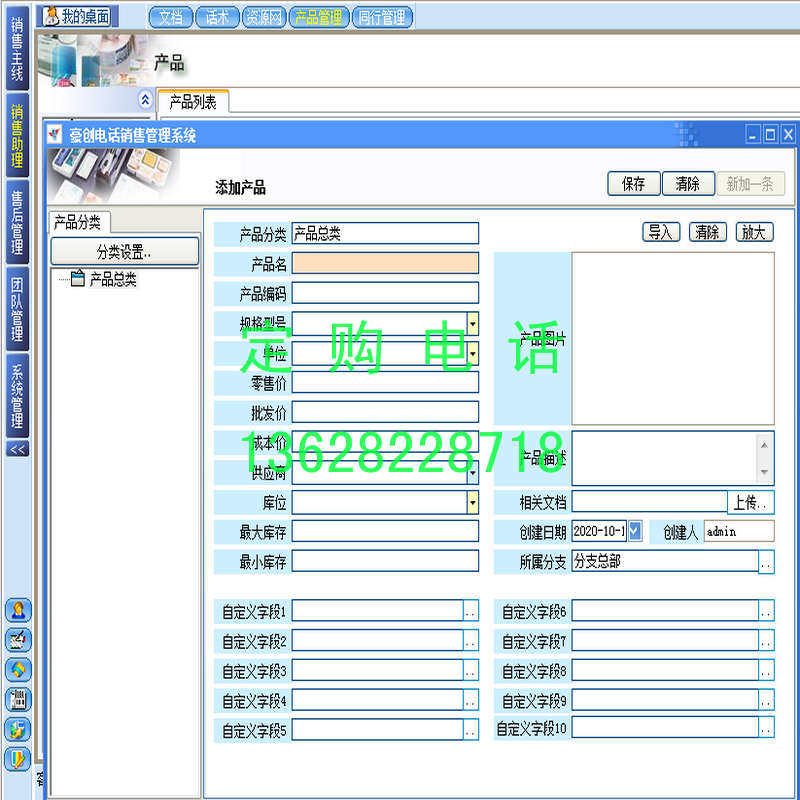Click the colorful chart sidebar icon

click(18, 730)
